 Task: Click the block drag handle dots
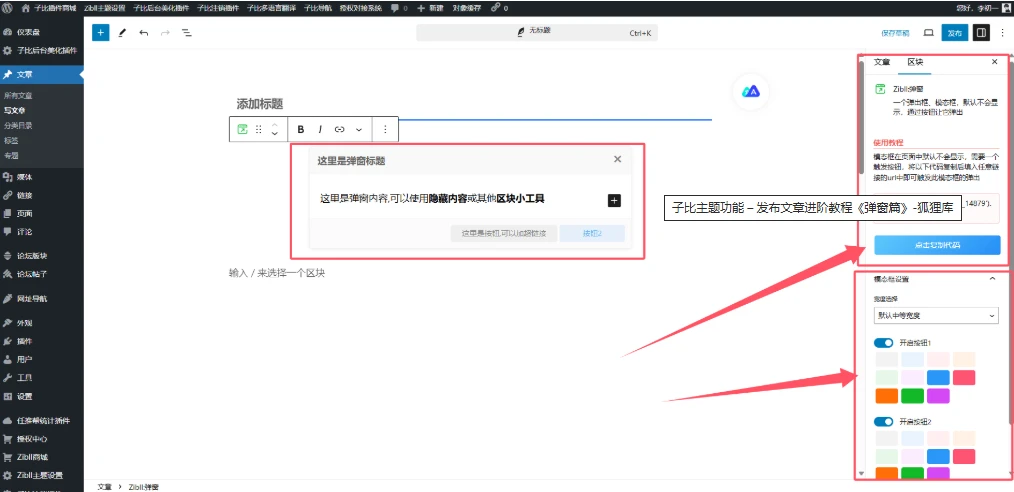click(259, 129)
